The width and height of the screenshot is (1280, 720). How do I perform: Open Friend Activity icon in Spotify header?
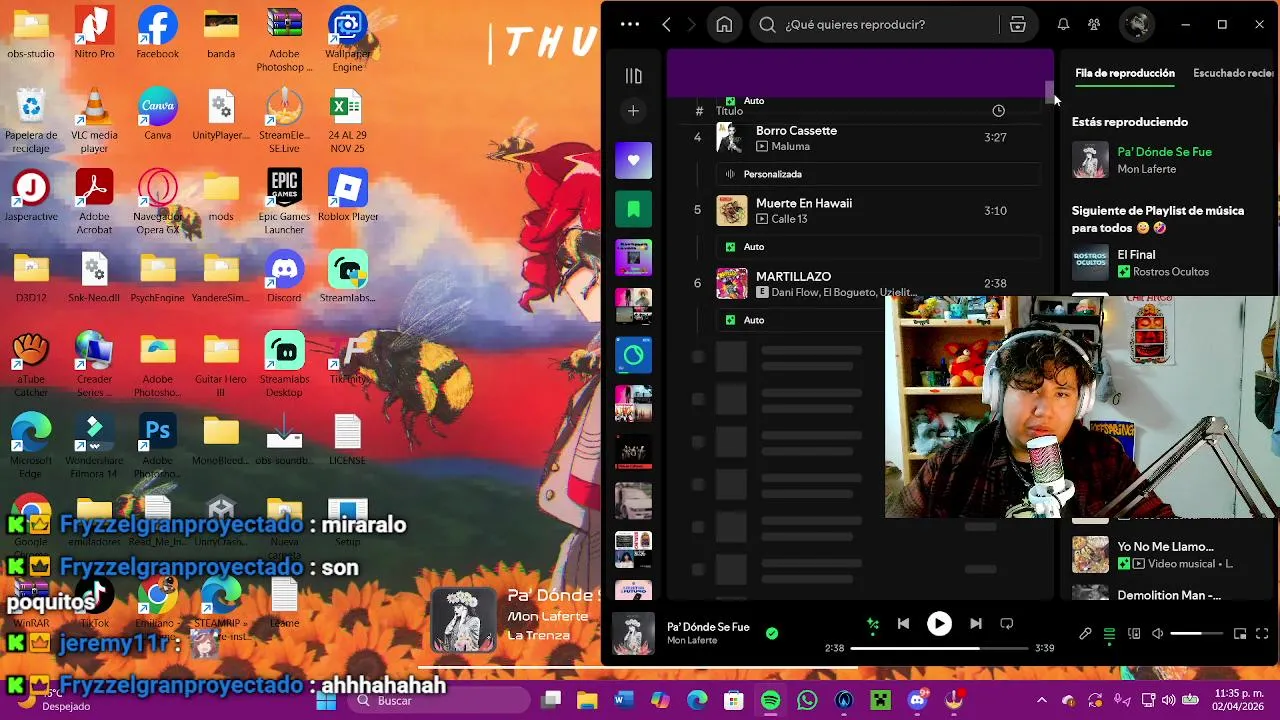[x=1095, y=24]
